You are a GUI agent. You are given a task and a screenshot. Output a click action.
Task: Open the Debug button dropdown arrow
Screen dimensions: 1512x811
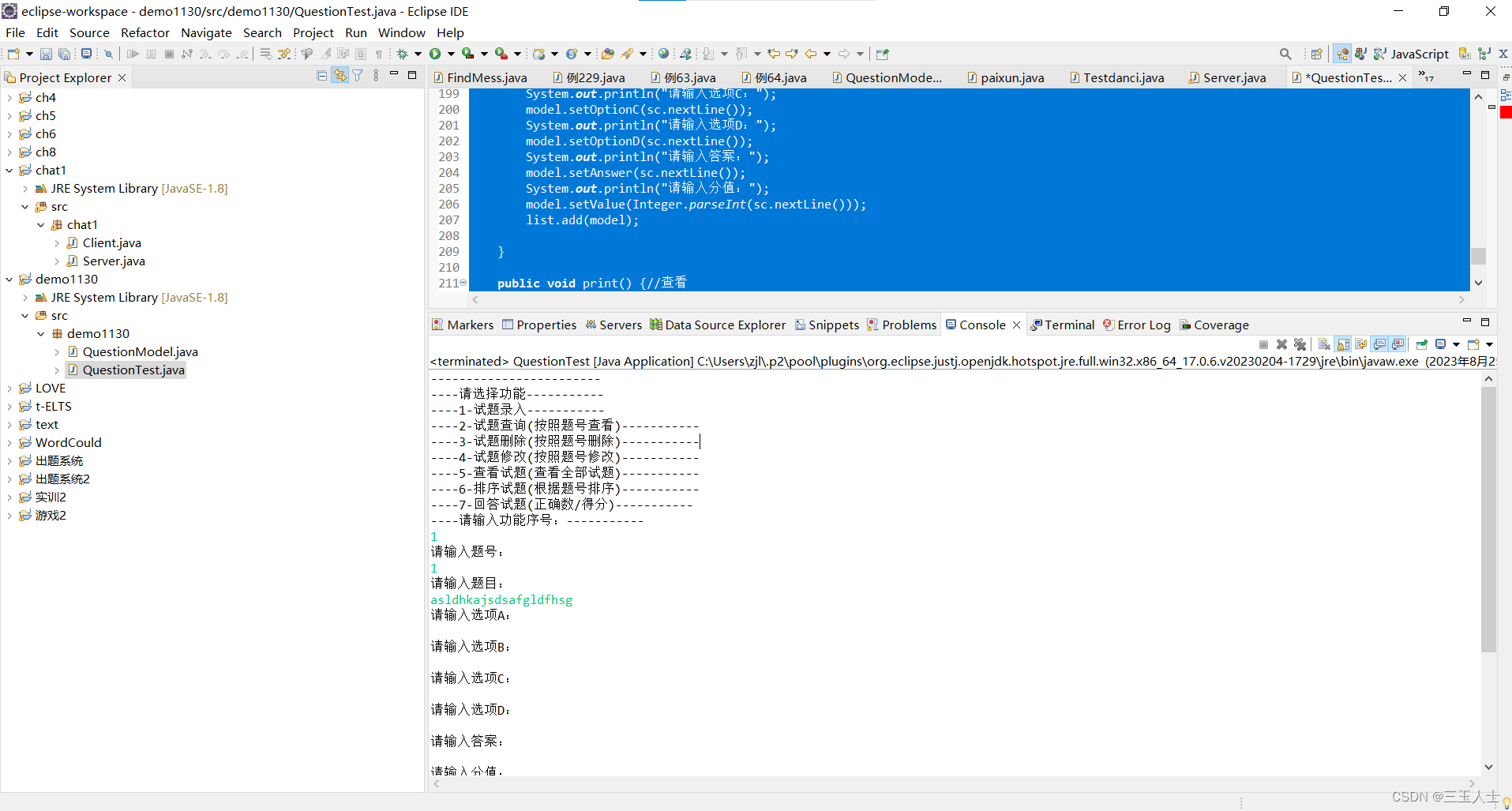click(x=418, y=54)
